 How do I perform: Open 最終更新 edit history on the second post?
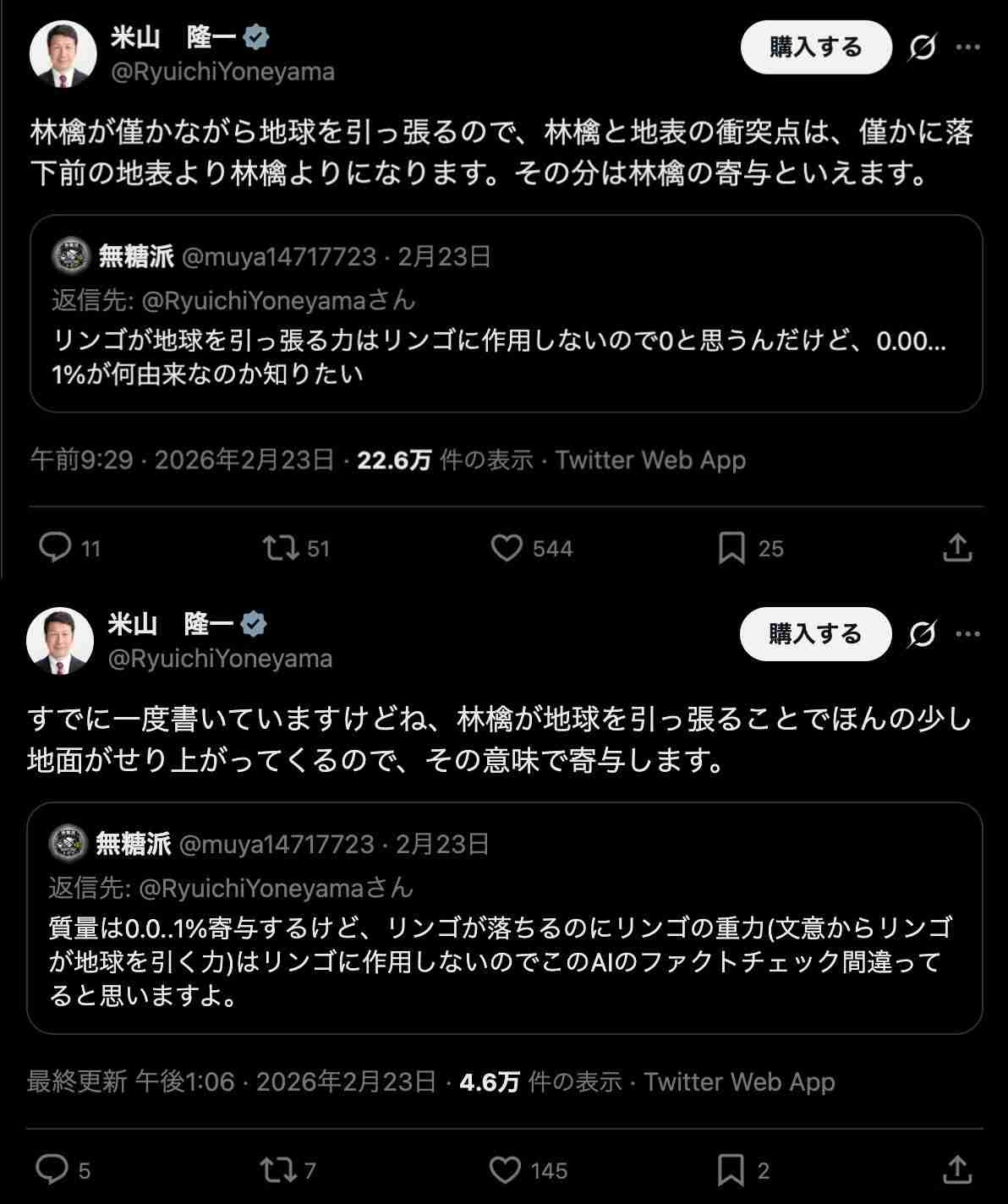coord(77,1081)
